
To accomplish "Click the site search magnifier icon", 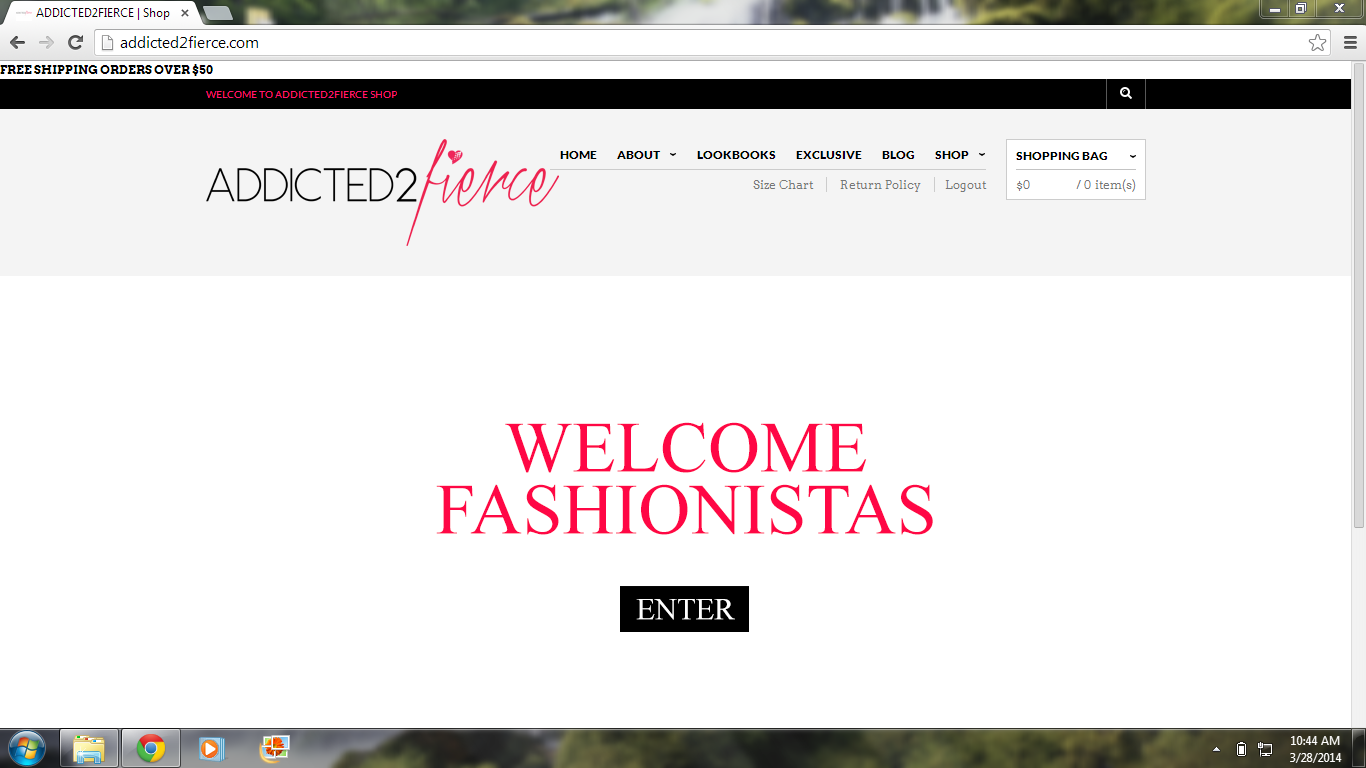I will pyautogui.click(x=1126, y=93).
